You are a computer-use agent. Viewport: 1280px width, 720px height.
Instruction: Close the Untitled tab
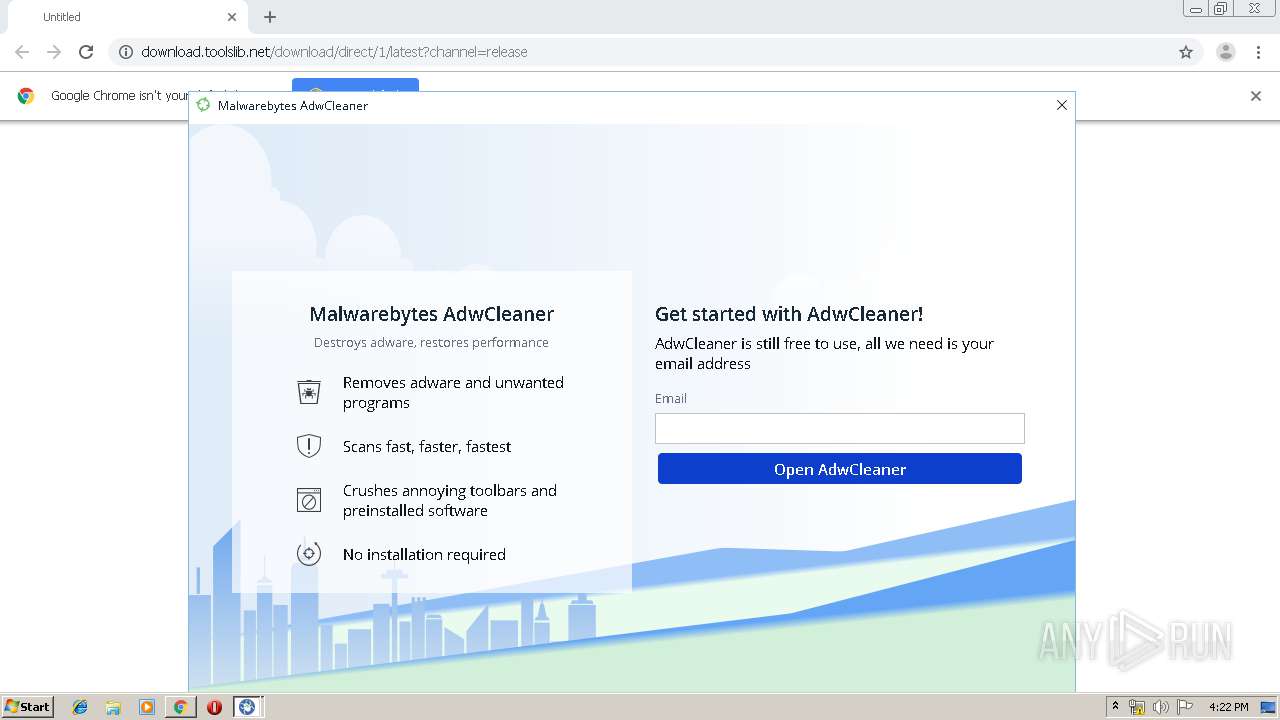232,17
